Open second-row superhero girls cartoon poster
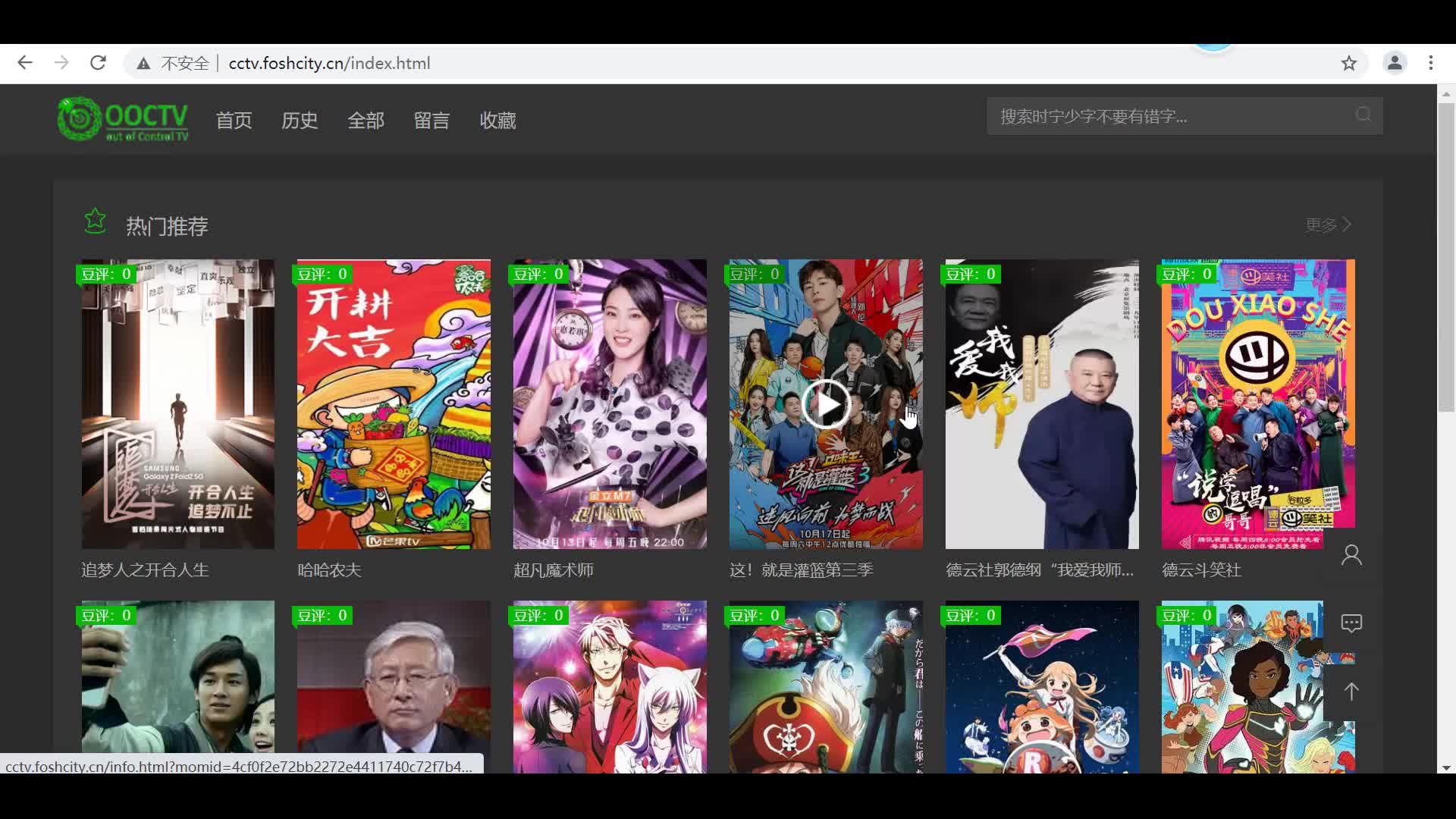 [x=1258, y=687]
